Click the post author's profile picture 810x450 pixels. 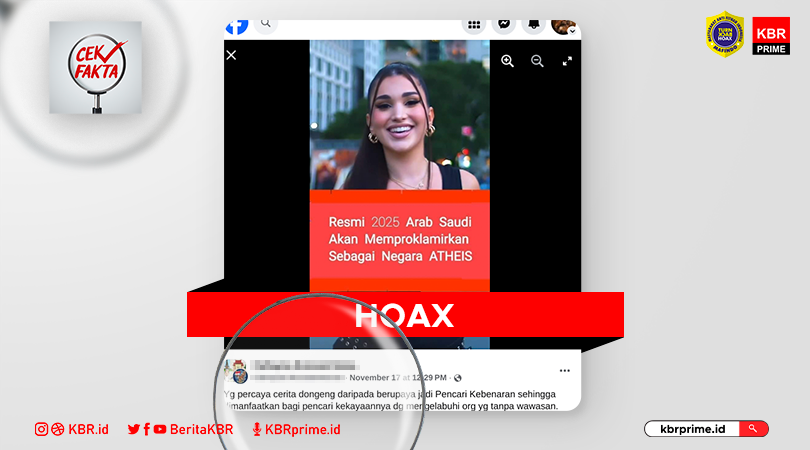tap(237, 371)
